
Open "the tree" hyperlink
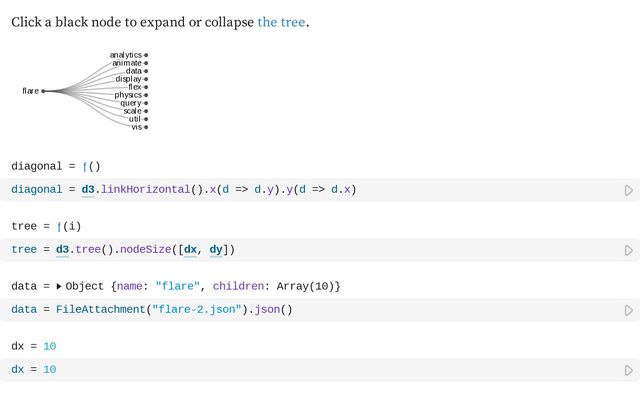[x=281, y=22]
